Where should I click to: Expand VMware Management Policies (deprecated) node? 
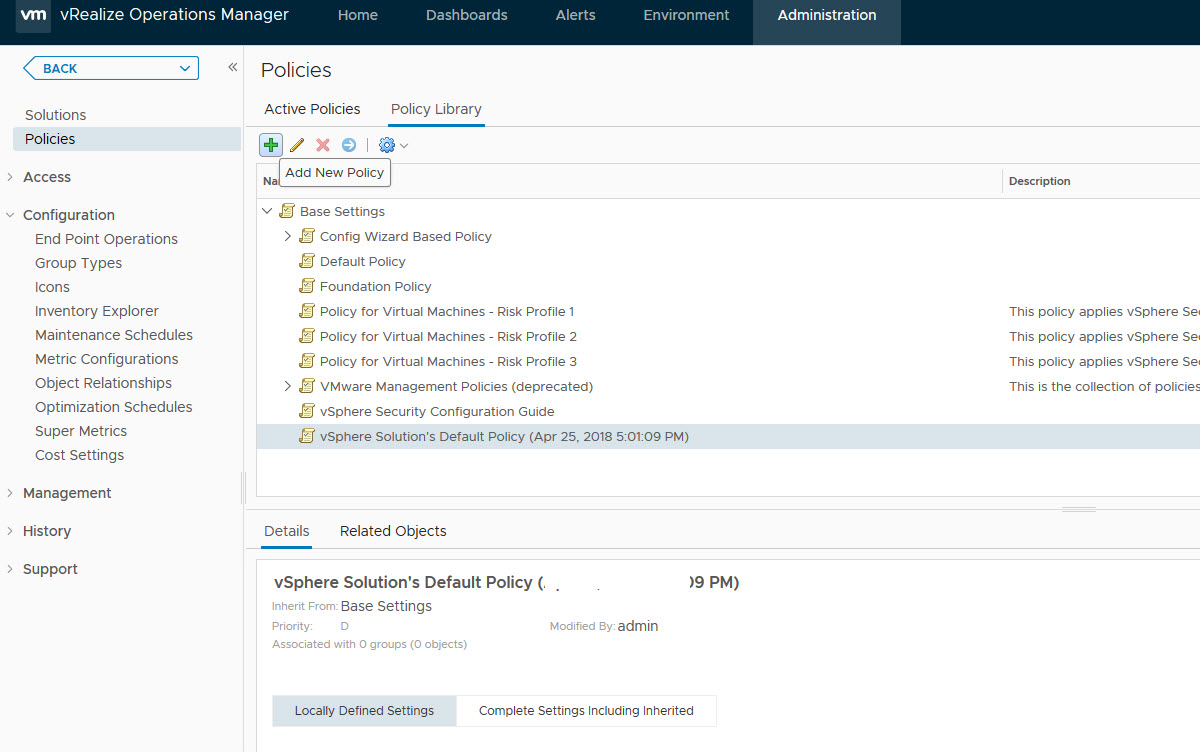(x=287, y=386)
